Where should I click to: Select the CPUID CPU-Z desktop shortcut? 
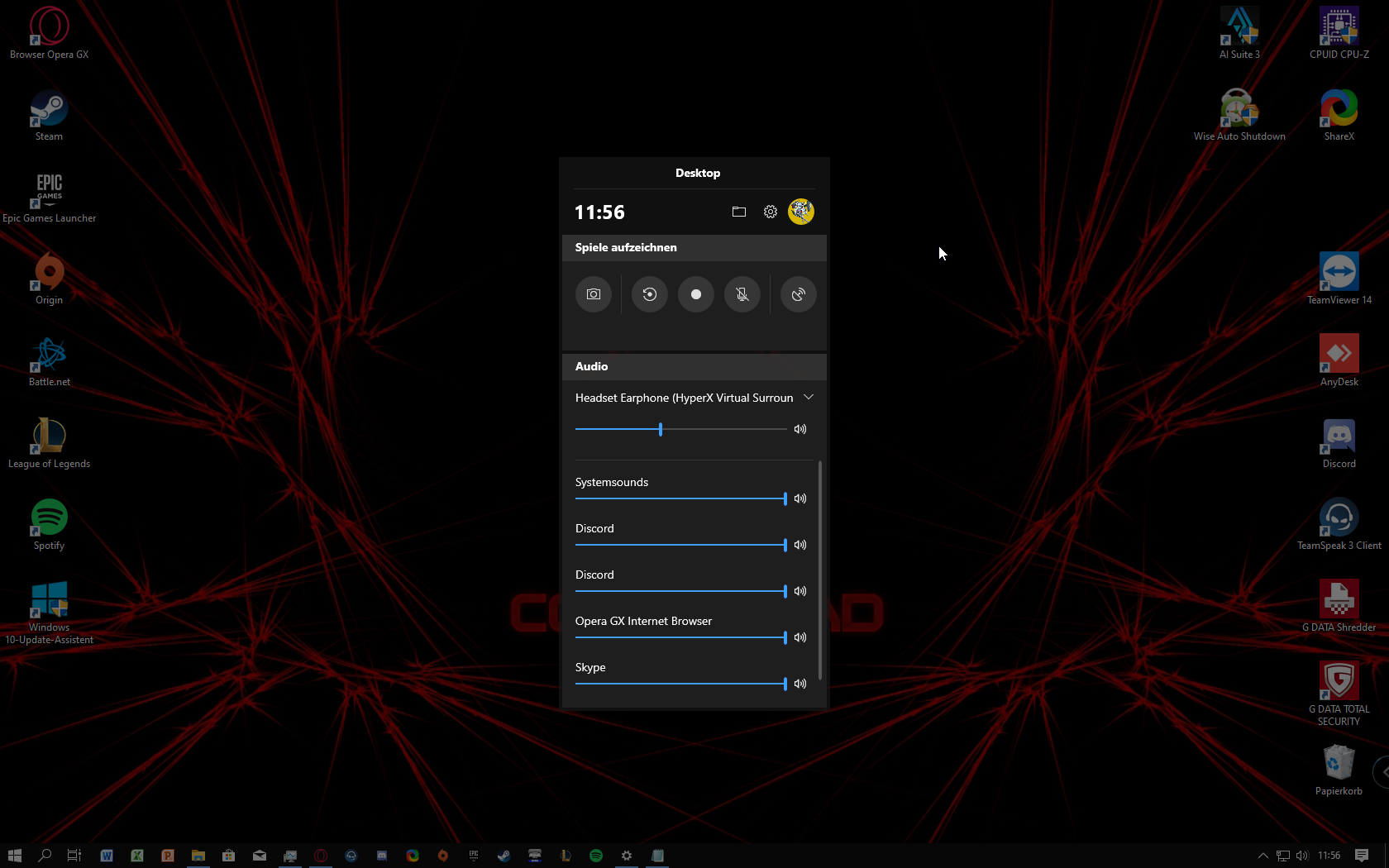tap(1339, 33)
